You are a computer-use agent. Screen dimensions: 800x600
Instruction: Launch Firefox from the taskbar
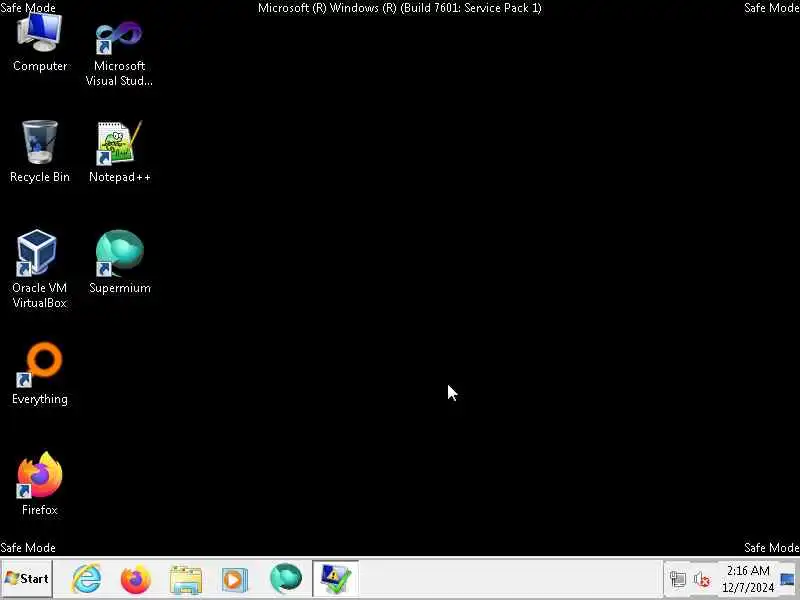coord(136,579)
